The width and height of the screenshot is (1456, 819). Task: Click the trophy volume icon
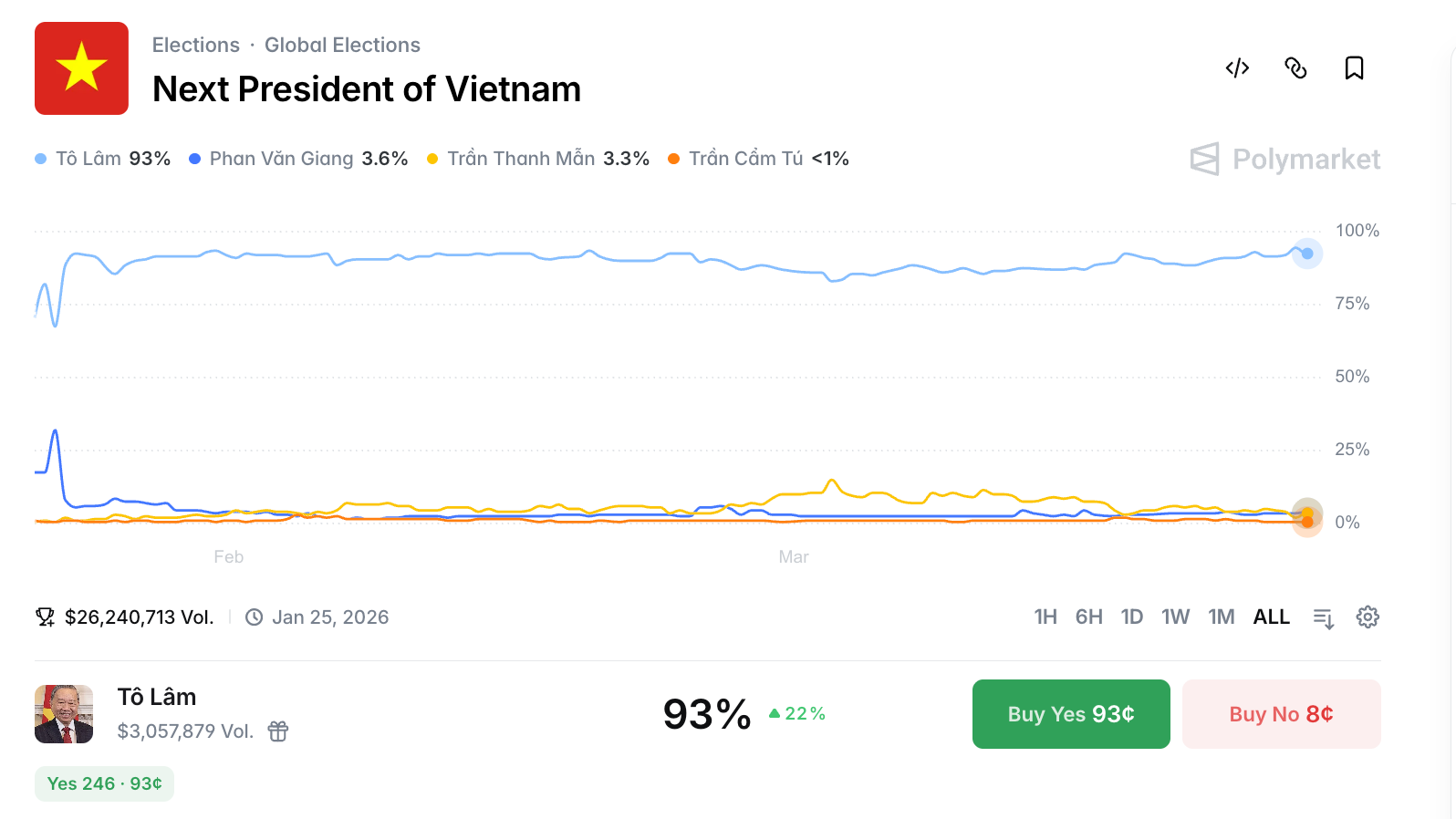(45, 617)
